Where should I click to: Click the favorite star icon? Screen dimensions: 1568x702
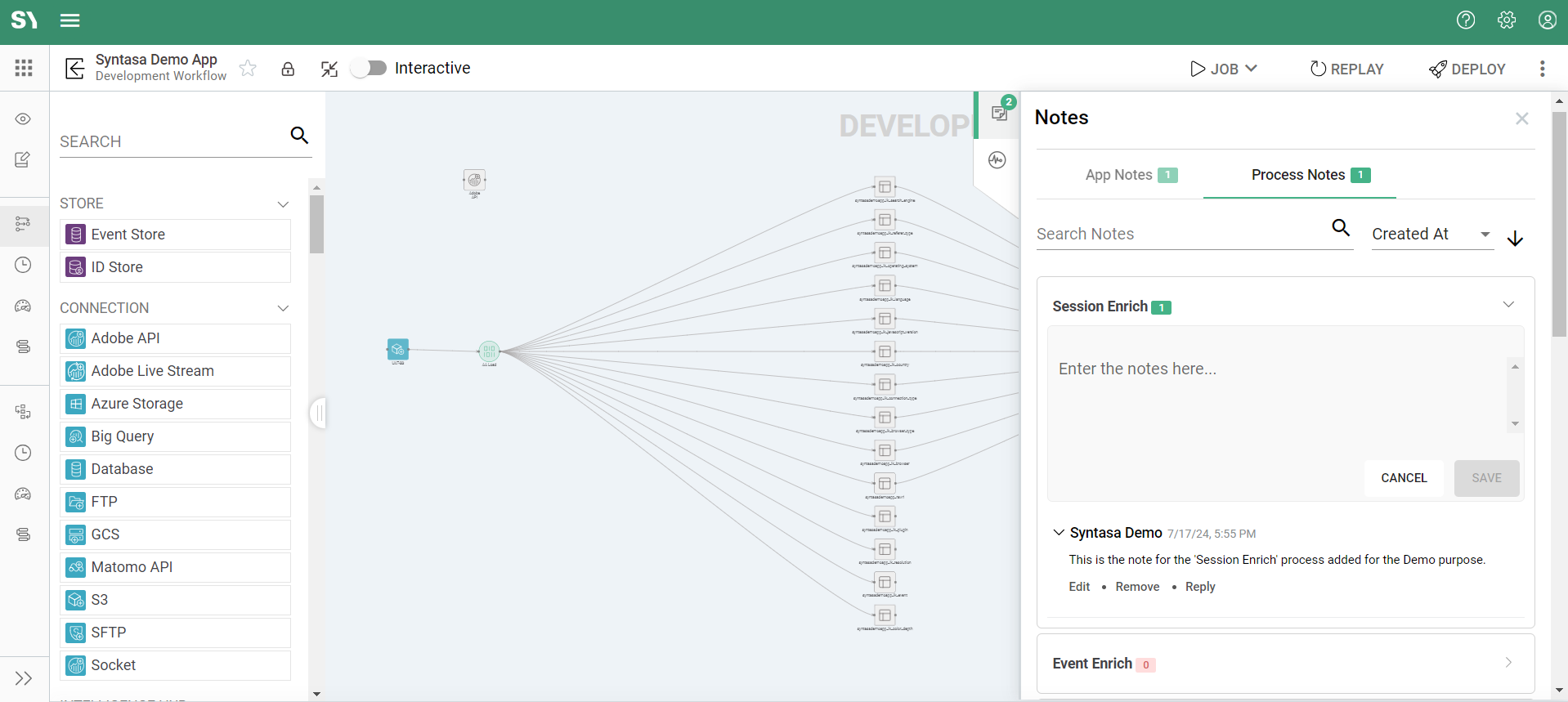[248, 69]
